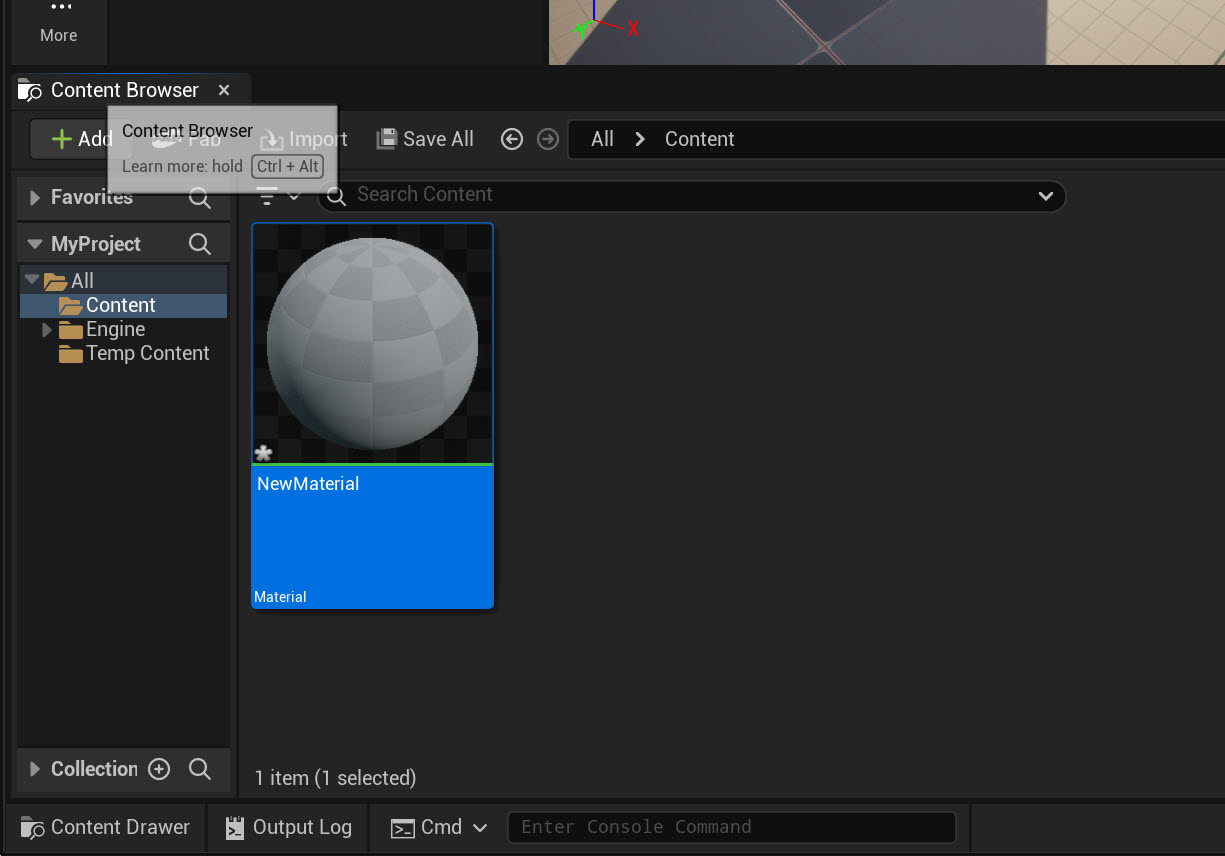Select the Content folder
Image resolution: width=1225 pixels, height=856 pixels.
click(120, 305)
